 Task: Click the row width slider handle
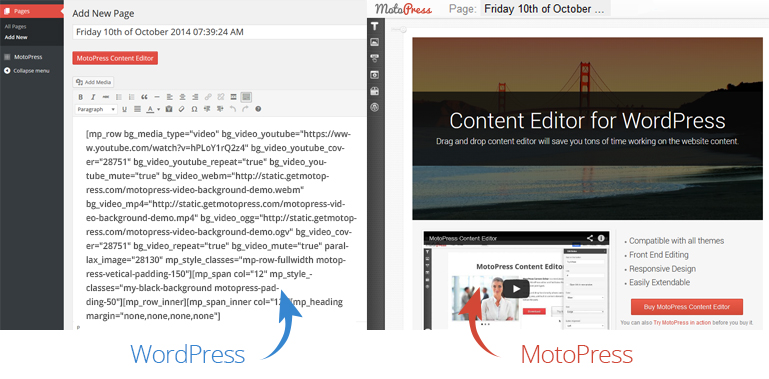[x=403, y=30]
